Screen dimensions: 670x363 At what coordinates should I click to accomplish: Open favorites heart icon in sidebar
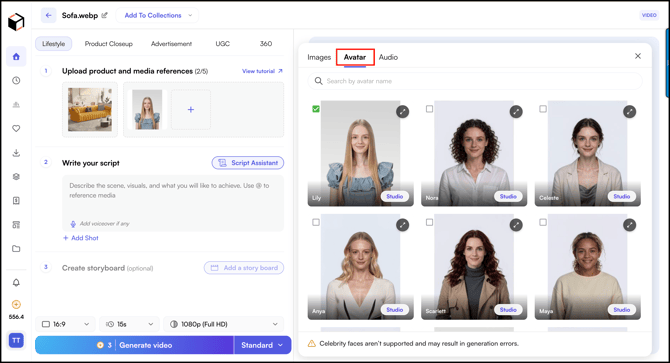[16, 128]
